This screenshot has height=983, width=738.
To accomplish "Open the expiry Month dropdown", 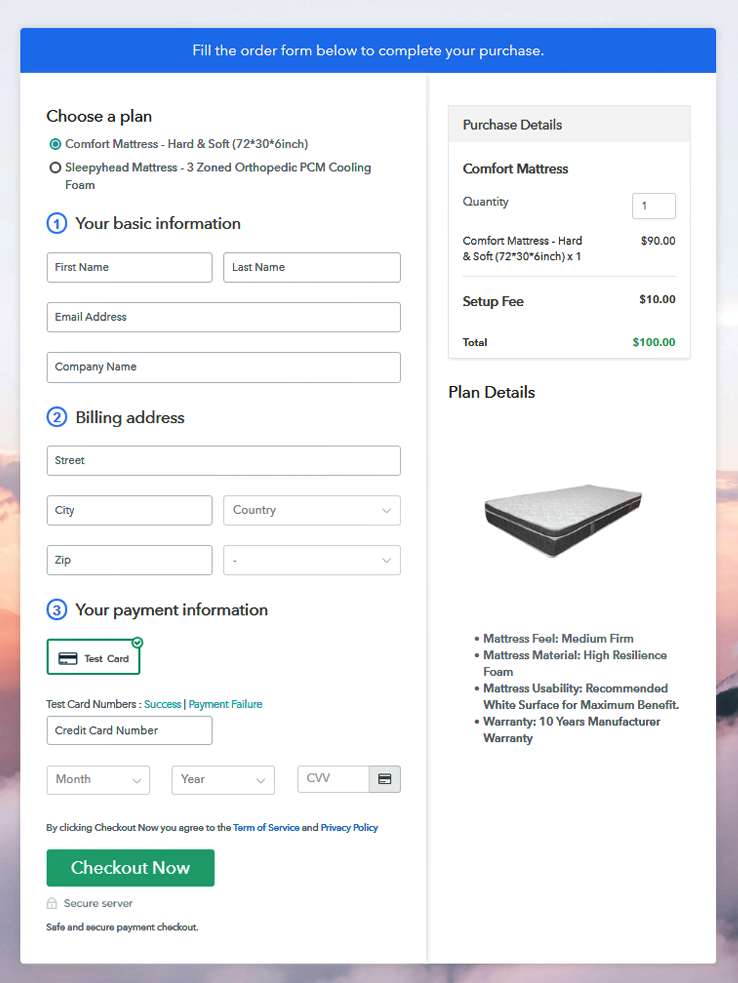I will coord(98,780).
